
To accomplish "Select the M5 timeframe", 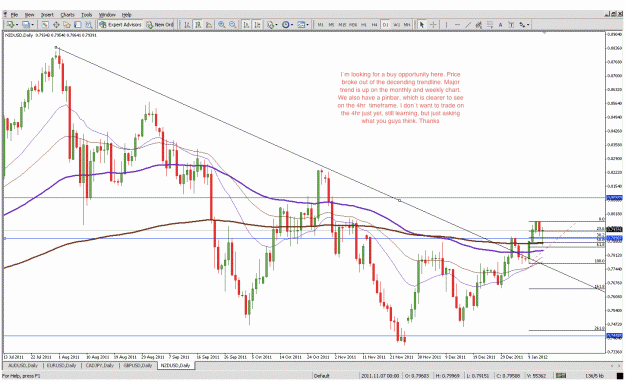I will [331, 25].
